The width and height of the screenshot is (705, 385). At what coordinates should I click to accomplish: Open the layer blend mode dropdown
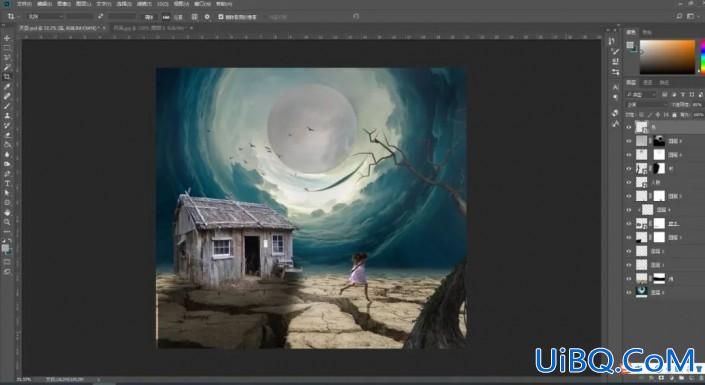[647, 105]
